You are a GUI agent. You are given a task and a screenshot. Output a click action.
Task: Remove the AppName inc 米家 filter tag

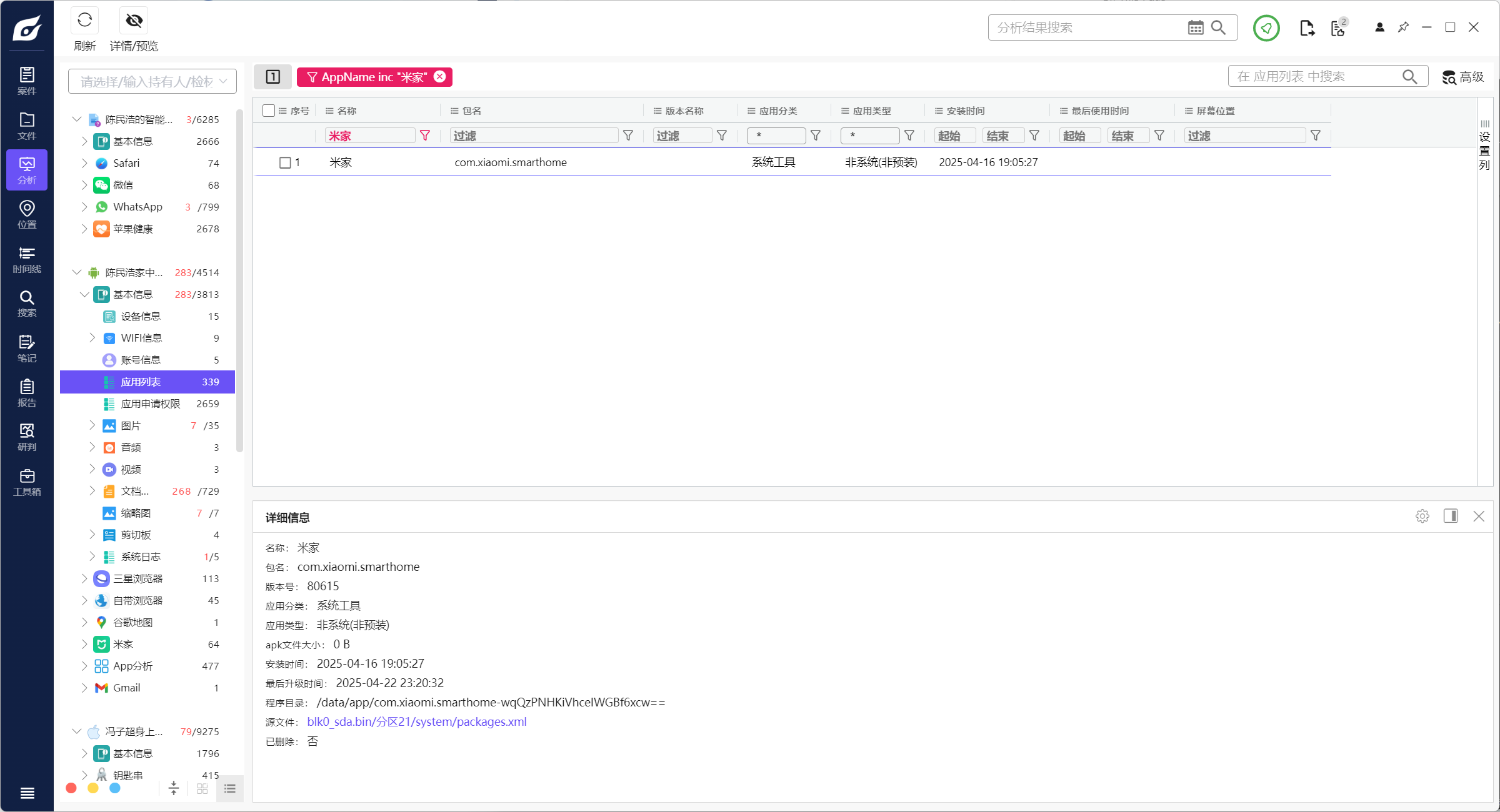click(x=440, y=76)
